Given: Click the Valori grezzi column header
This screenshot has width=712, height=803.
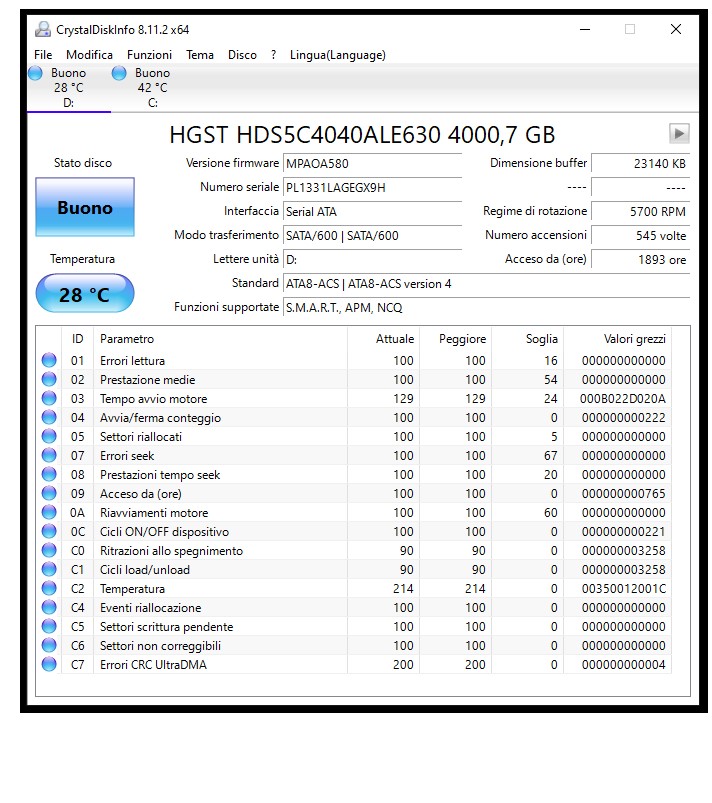Looking at the screenshot, I should [617, 339].
